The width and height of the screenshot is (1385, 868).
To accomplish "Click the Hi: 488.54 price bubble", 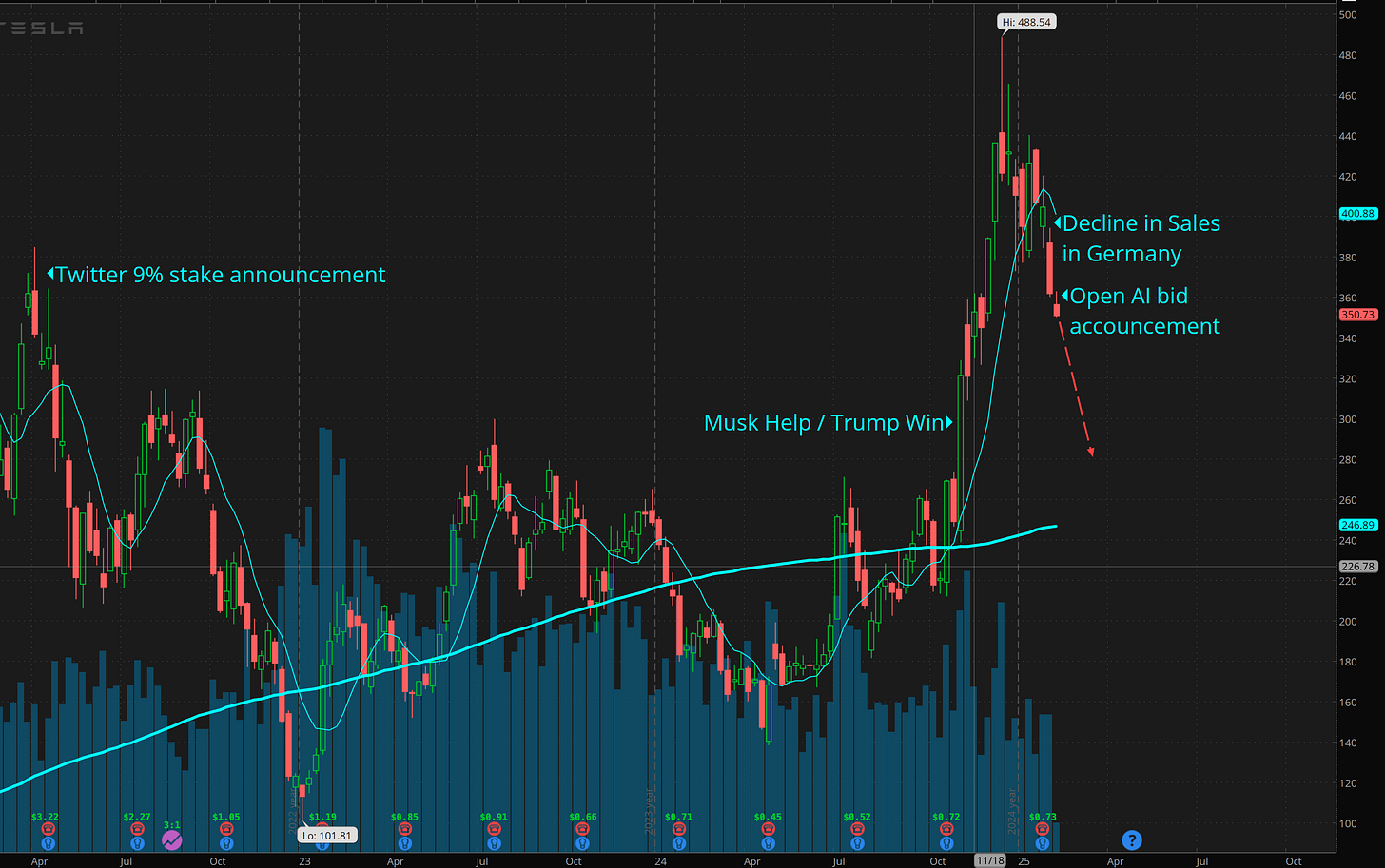I will [1026, 22].
